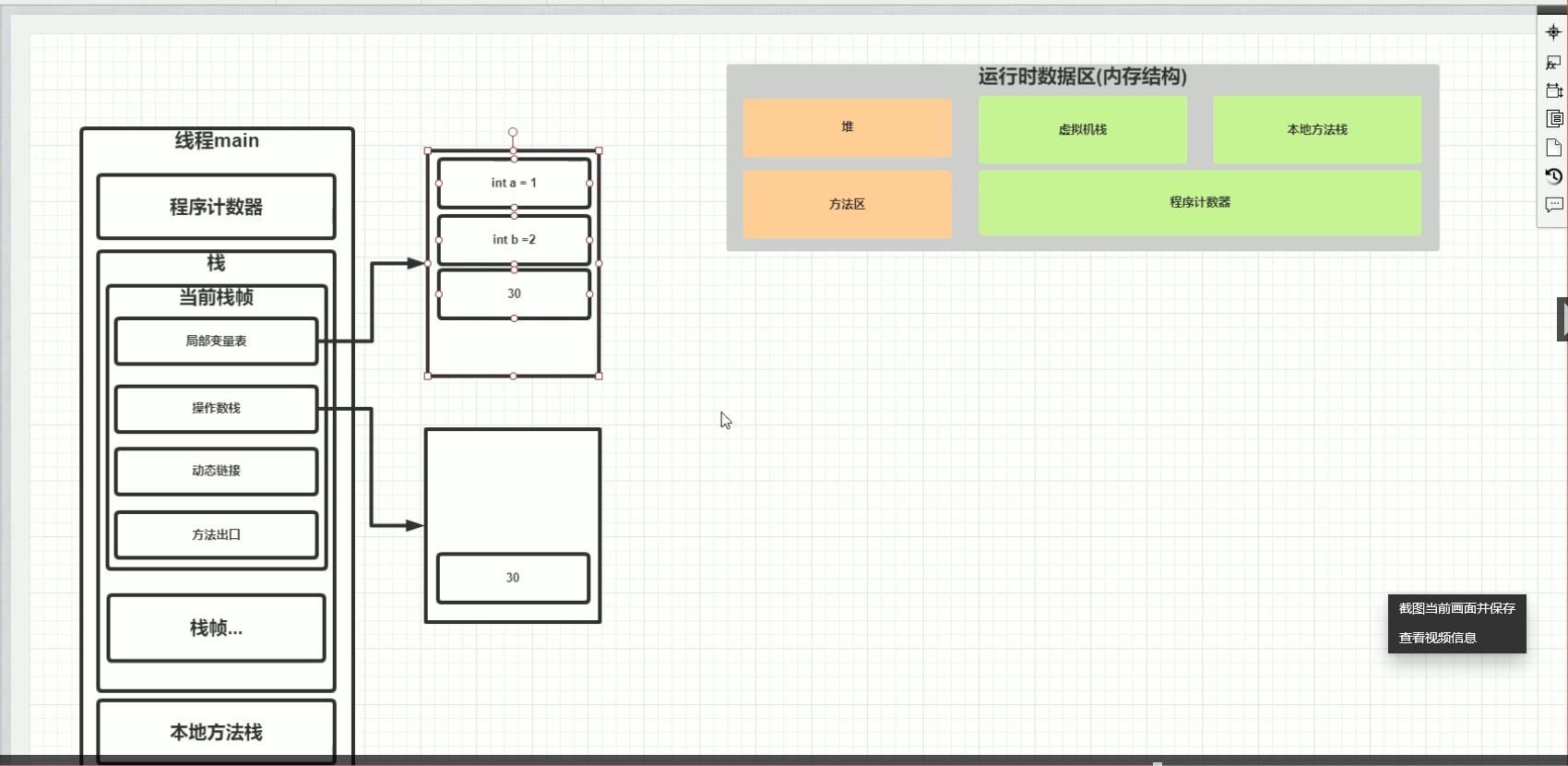Image resolution: width=1568 pixels, height=766 pixels.
Task: Open the version history clock icon
Action: pyautogui.click(x=1553, y=176)
